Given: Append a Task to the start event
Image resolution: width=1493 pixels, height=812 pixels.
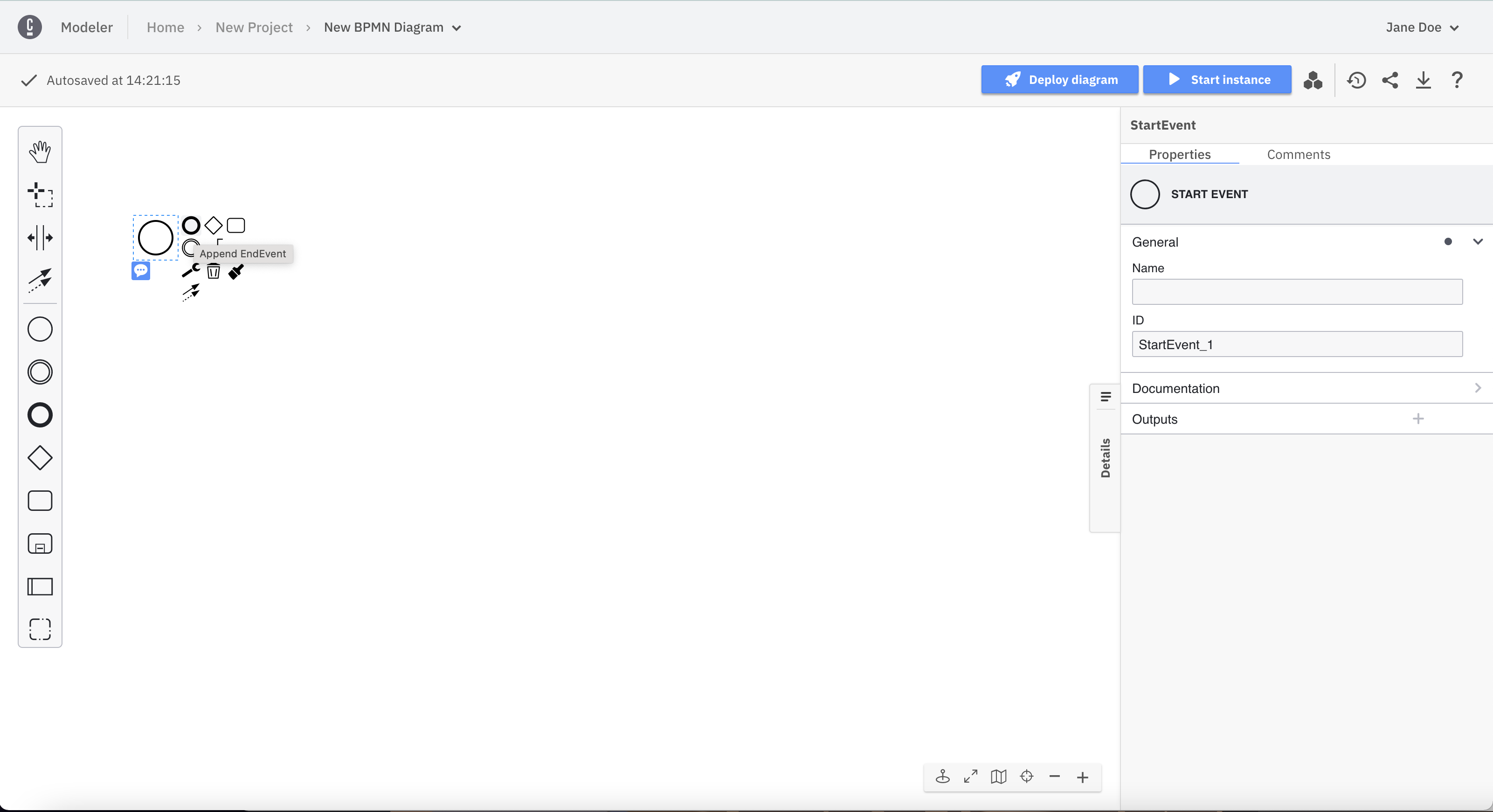Looking at the screenshot, I should pyautogui.click(x=235, y=225).
